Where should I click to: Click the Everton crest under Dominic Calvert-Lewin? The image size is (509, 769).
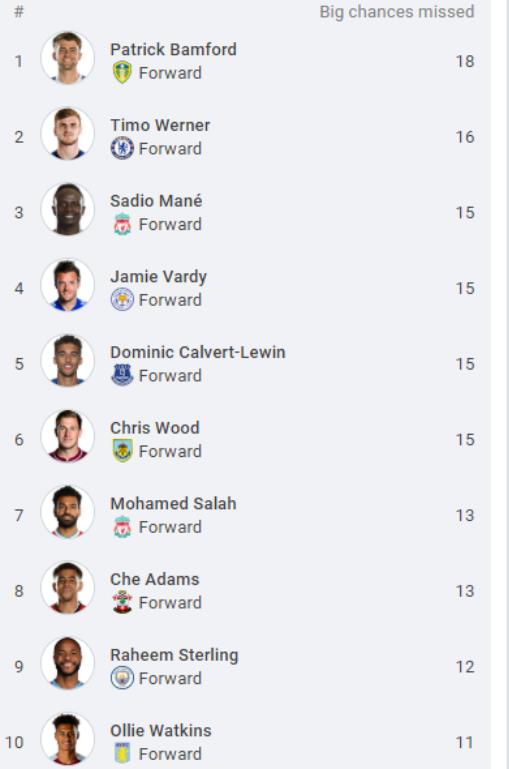click(122, 375)
